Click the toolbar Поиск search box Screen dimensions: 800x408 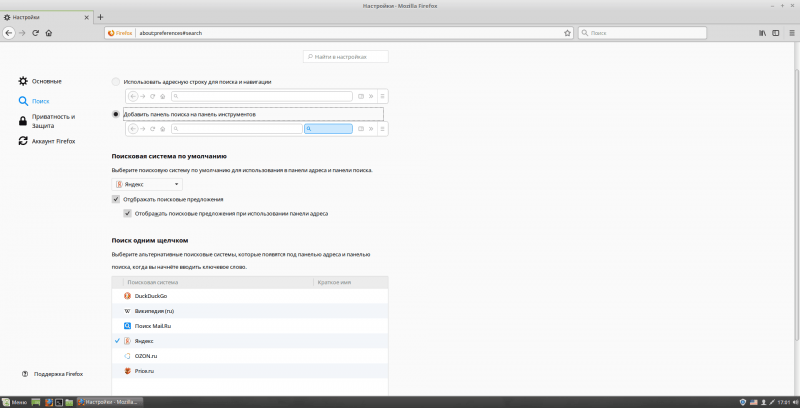(x=642, y=33)
